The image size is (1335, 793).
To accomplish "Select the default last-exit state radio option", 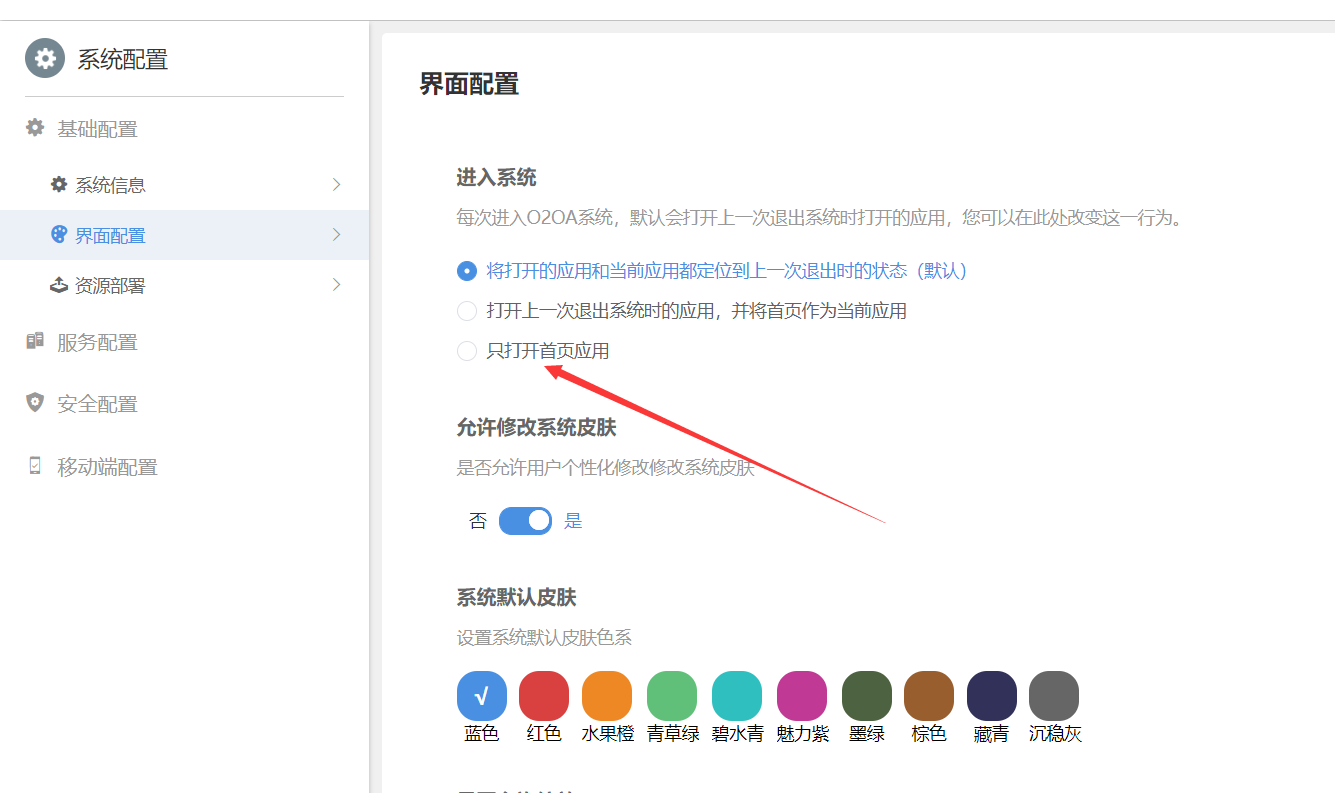I will click(467, 271).
